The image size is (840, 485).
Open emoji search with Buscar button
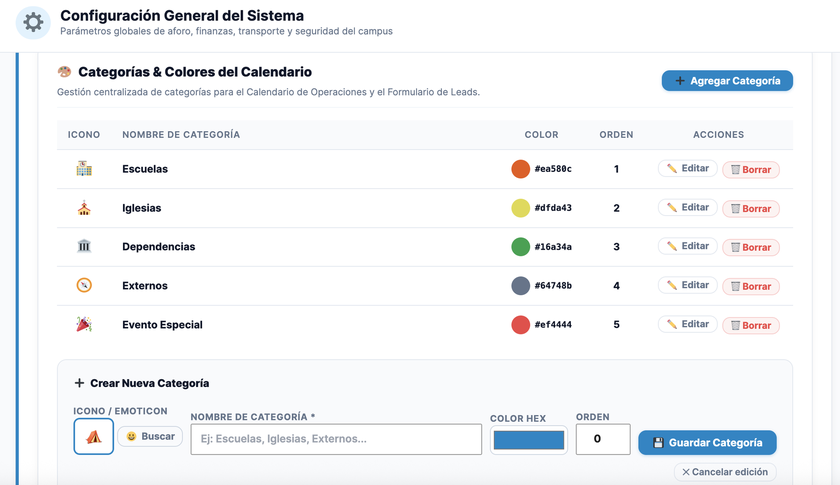[150, 436]
